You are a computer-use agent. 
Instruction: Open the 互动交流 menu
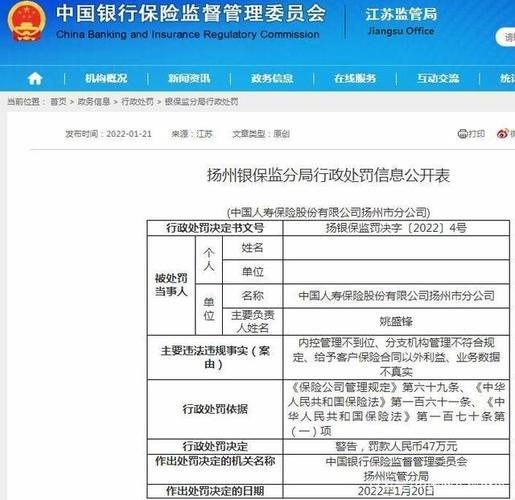438,79
